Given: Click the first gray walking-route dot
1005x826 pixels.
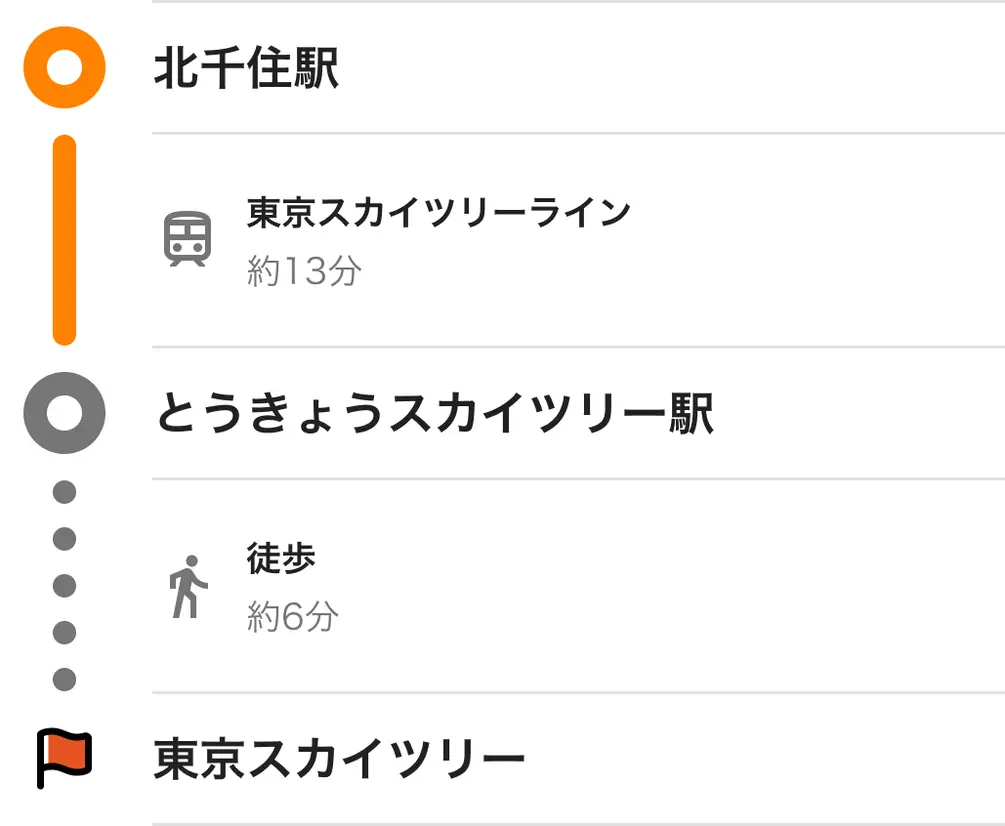Looking at the screenshot, I should click(64, 492).
